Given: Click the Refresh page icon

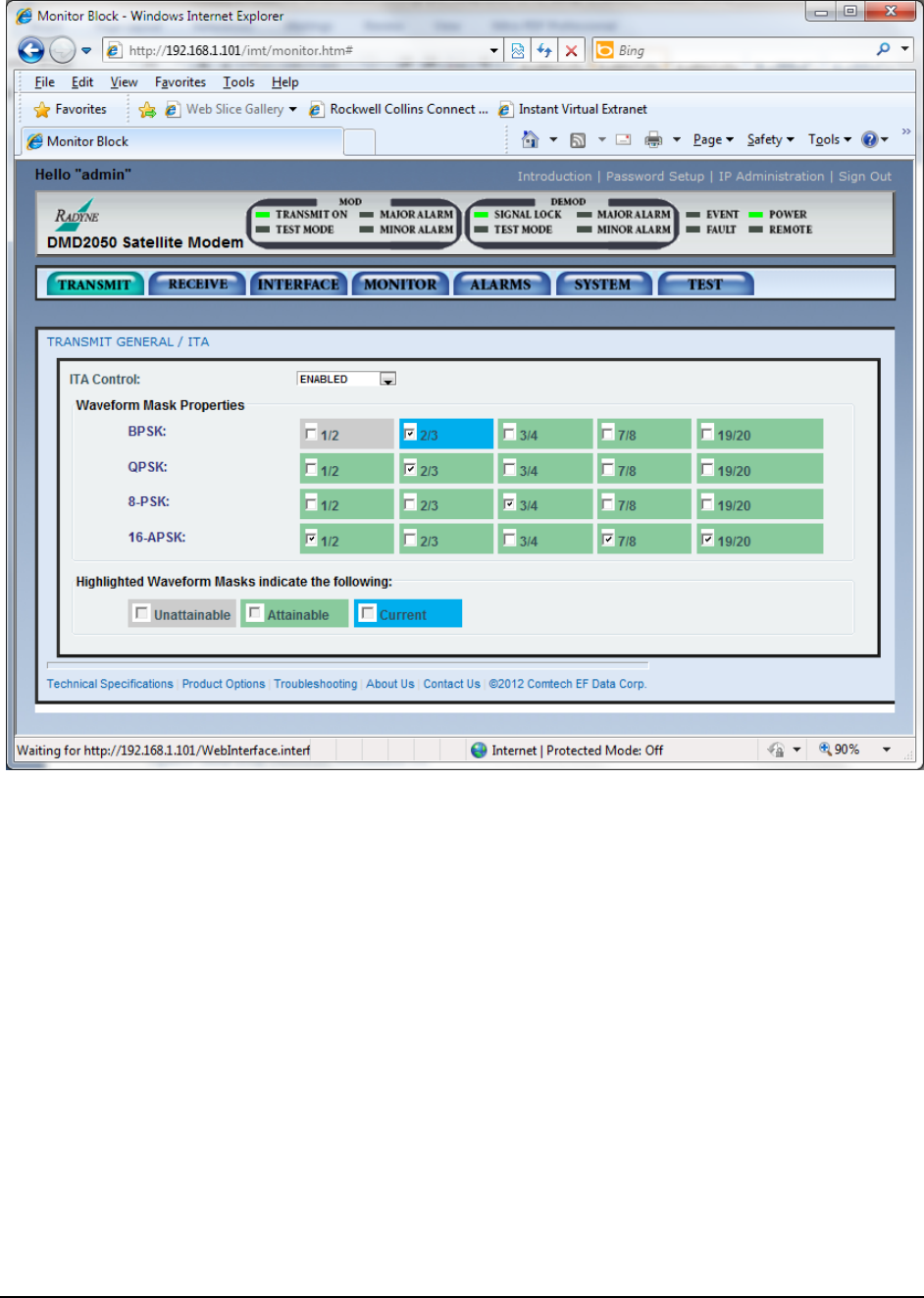Looking at the screenshot, I should click(x=544, y=50).
